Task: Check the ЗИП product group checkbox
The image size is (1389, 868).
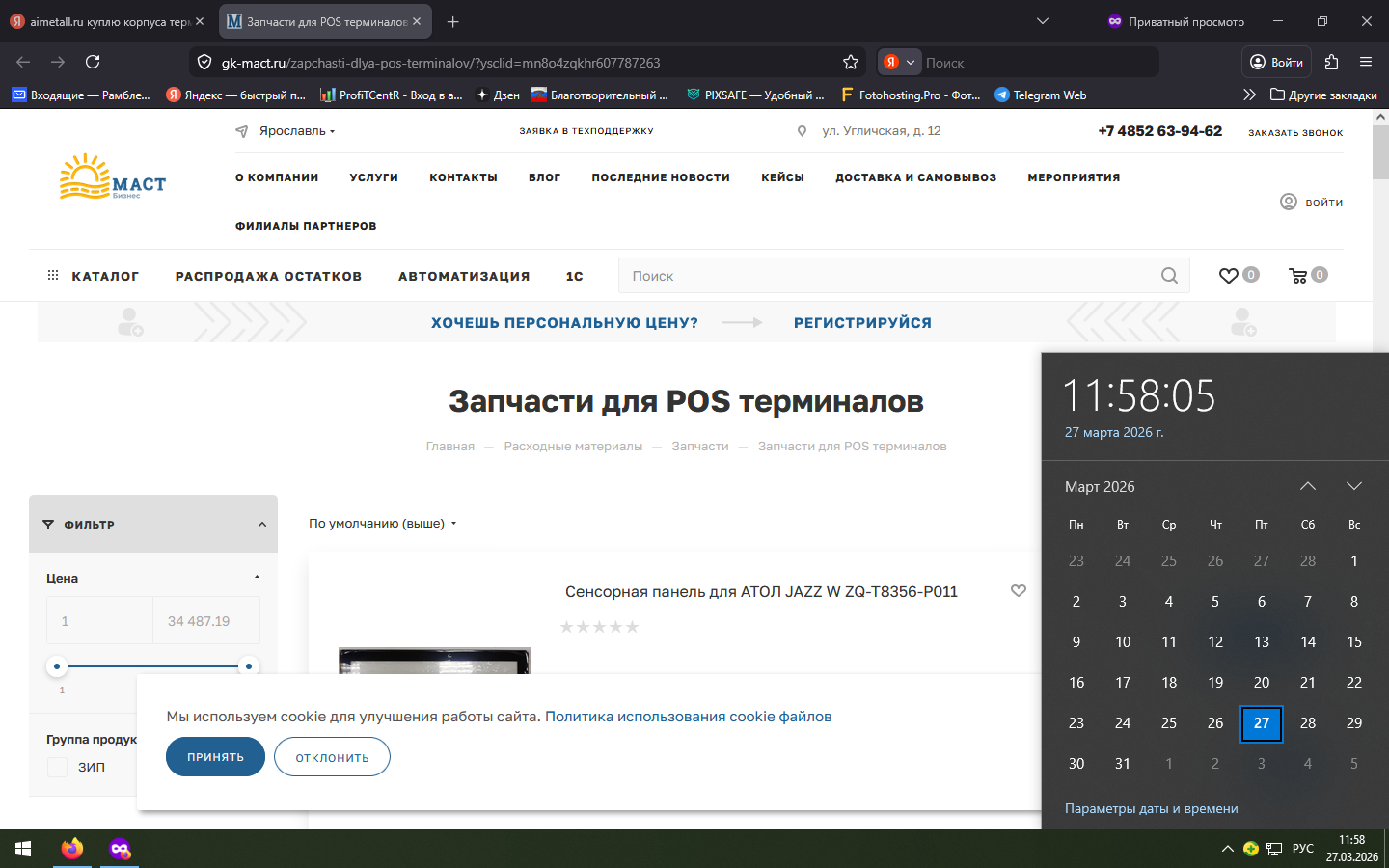Action: [58, 767]
